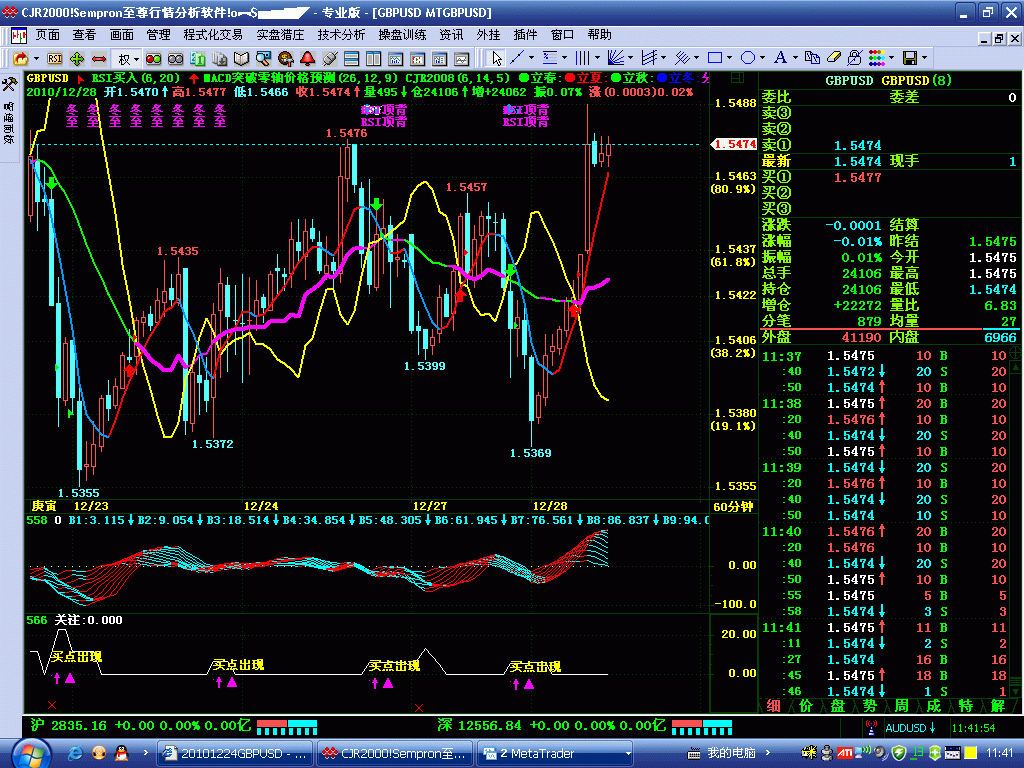Screen dimensions: 1024x768
Task: Select the vertical parallel lines tool
Action: coord(583,58)
